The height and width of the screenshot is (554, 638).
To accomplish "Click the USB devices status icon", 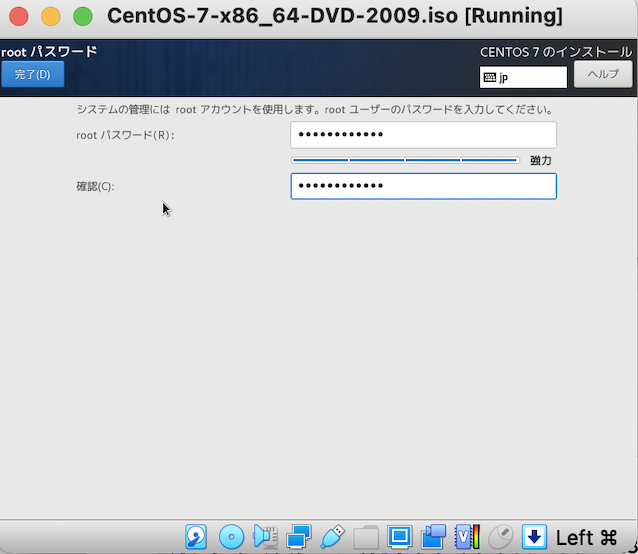I will coord(332,537).
